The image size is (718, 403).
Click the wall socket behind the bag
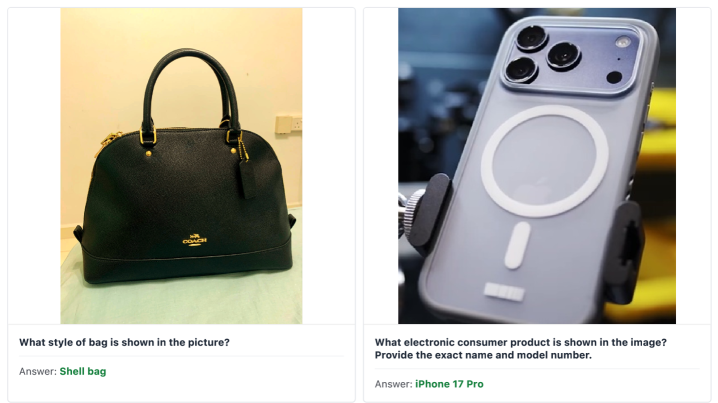pos(288,124)
